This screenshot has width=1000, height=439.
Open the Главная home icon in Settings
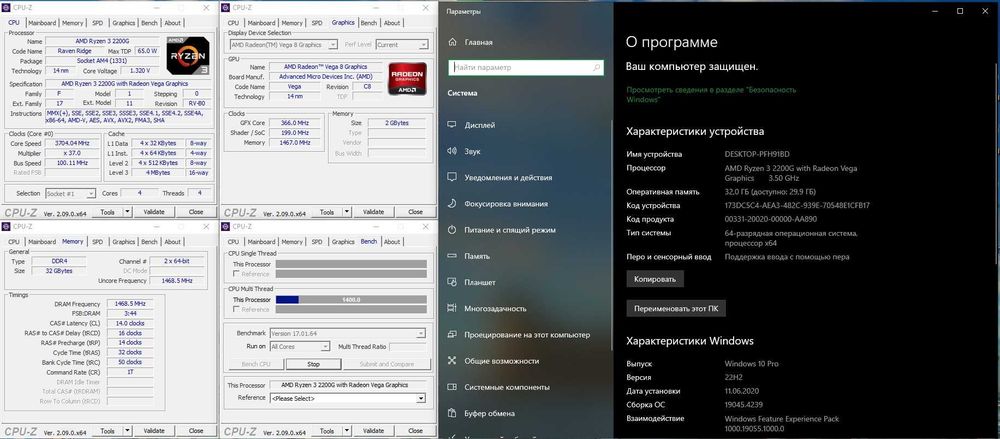click(452, 42)
